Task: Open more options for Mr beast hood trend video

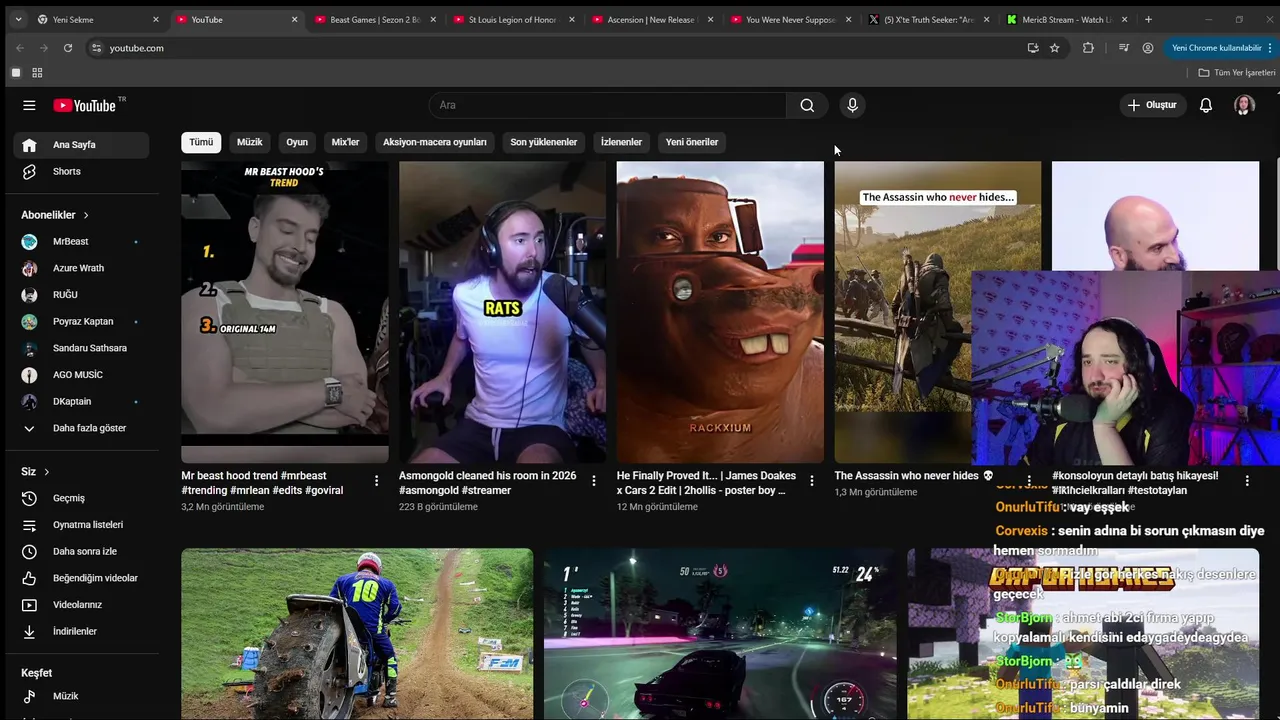Action: [x=376, y=481]
